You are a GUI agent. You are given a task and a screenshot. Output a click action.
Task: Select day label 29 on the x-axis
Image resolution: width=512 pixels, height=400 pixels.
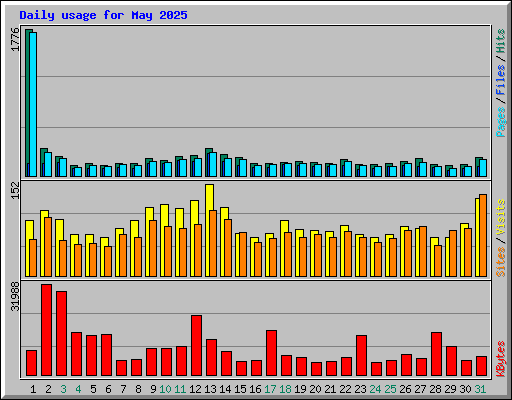[x=450, y=389]
